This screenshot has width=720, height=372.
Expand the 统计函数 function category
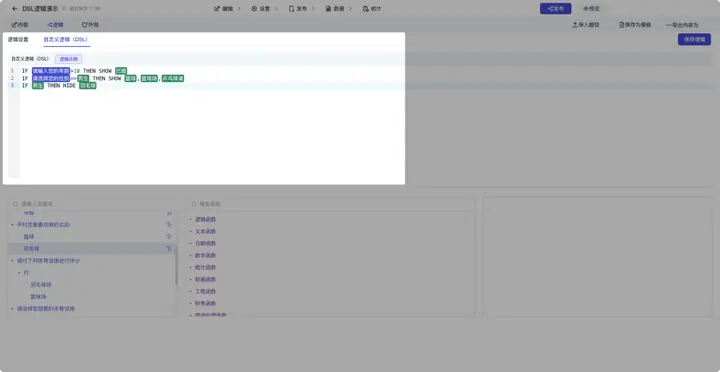(191, 267)
